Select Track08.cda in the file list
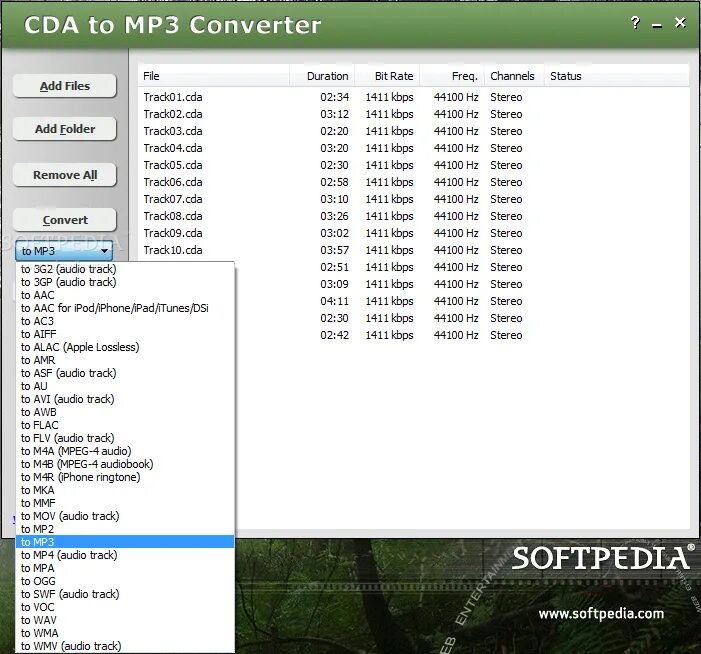701x654 pixels. coord(173,216)
